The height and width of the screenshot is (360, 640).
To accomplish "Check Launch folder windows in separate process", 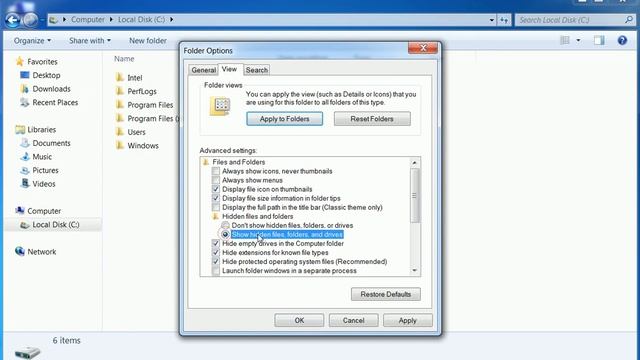I will click(x=216, y=271).
